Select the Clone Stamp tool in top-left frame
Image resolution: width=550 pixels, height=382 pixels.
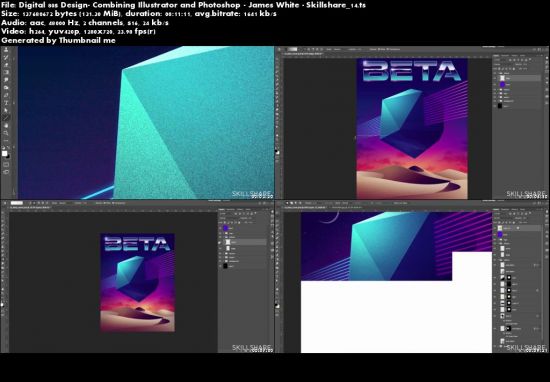tap(6, 50)
